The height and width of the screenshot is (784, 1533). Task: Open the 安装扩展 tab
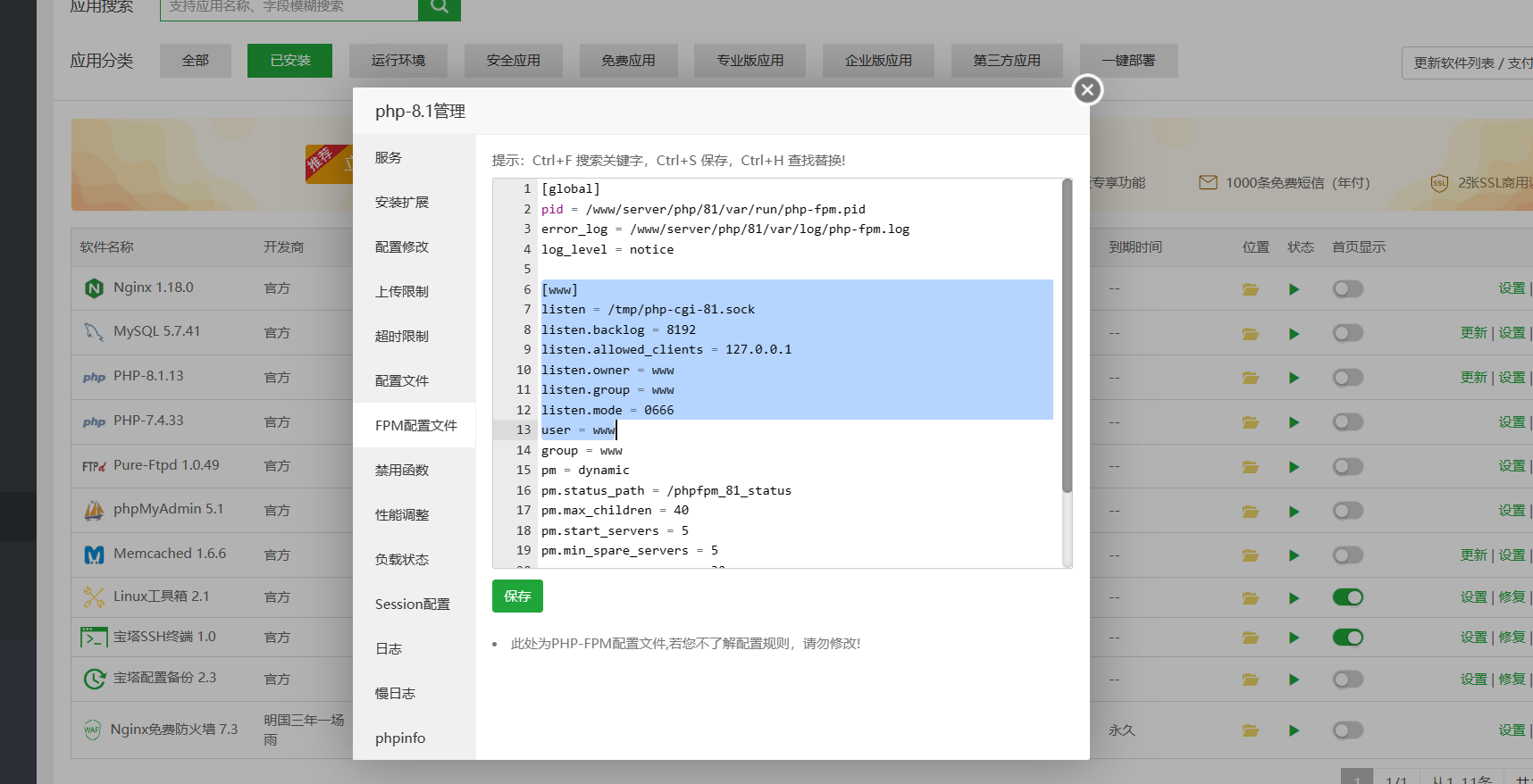click(x=414, y=202)
